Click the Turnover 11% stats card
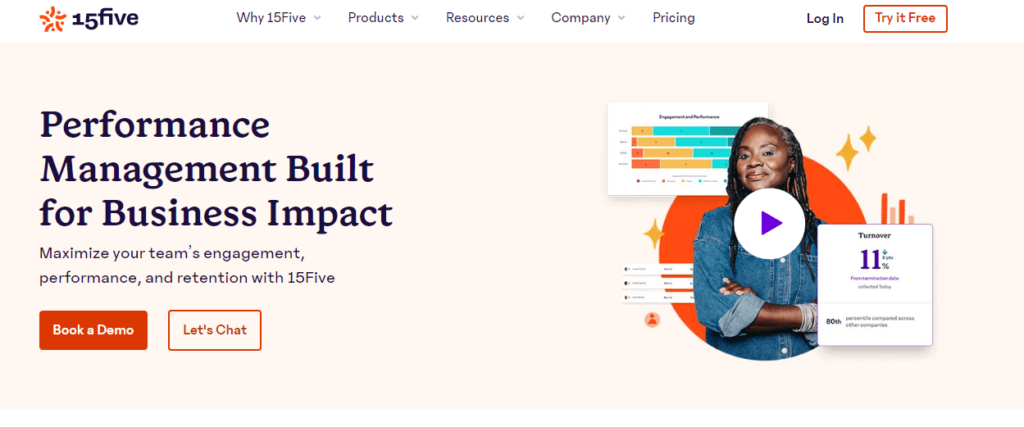The height and width of the screenshot is (427, 1024). tap(875, 262)
